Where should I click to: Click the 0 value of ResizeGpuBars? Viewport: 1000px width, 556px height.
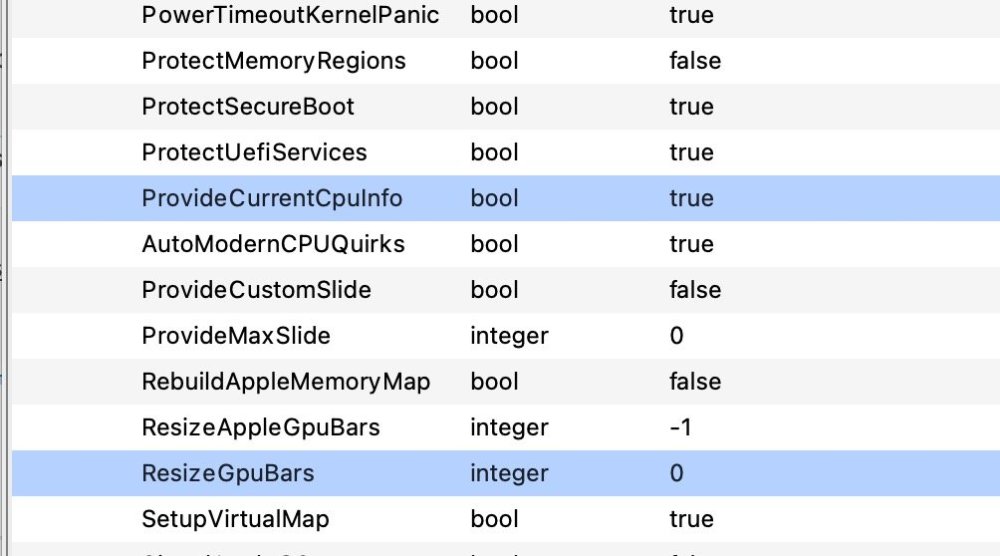[x=677, y=473]
